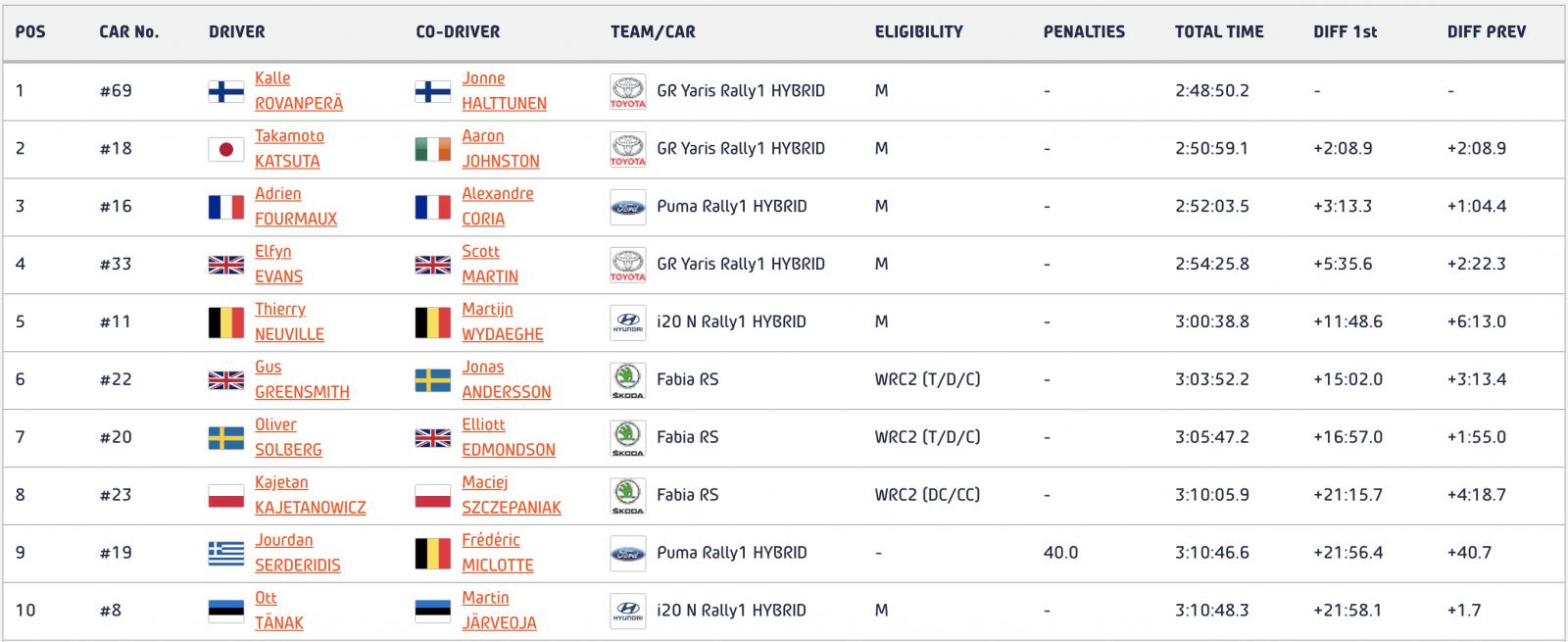Open co-driver Elliott Edmondson's link
Image resolution: width=1568 pixels, height=642 pixels.
[x=509, y=437]
